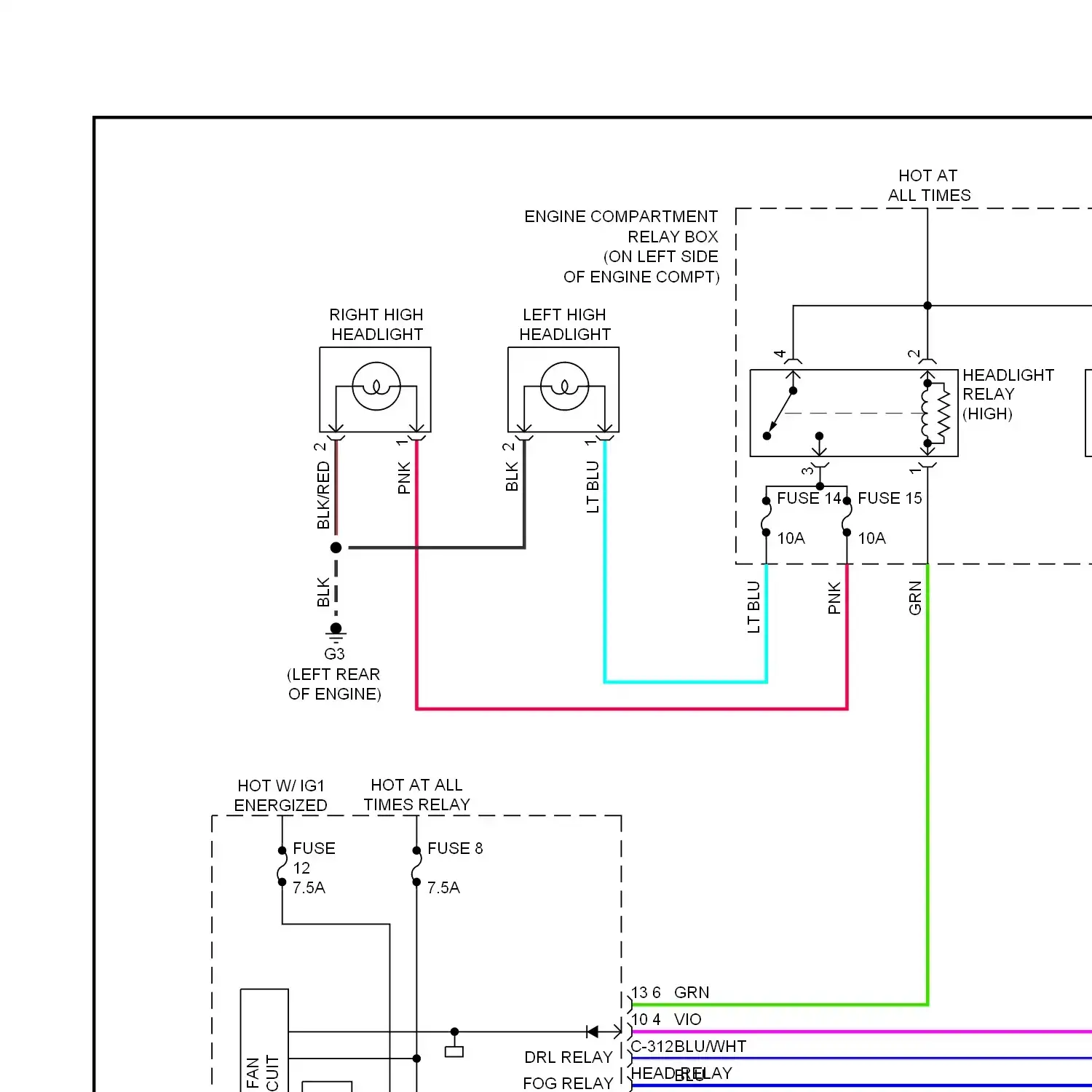The width and height of the screenshot is (1092, 1092).
Task: Select the 13 6 GRN connector text
Action: tap(670, 992)
